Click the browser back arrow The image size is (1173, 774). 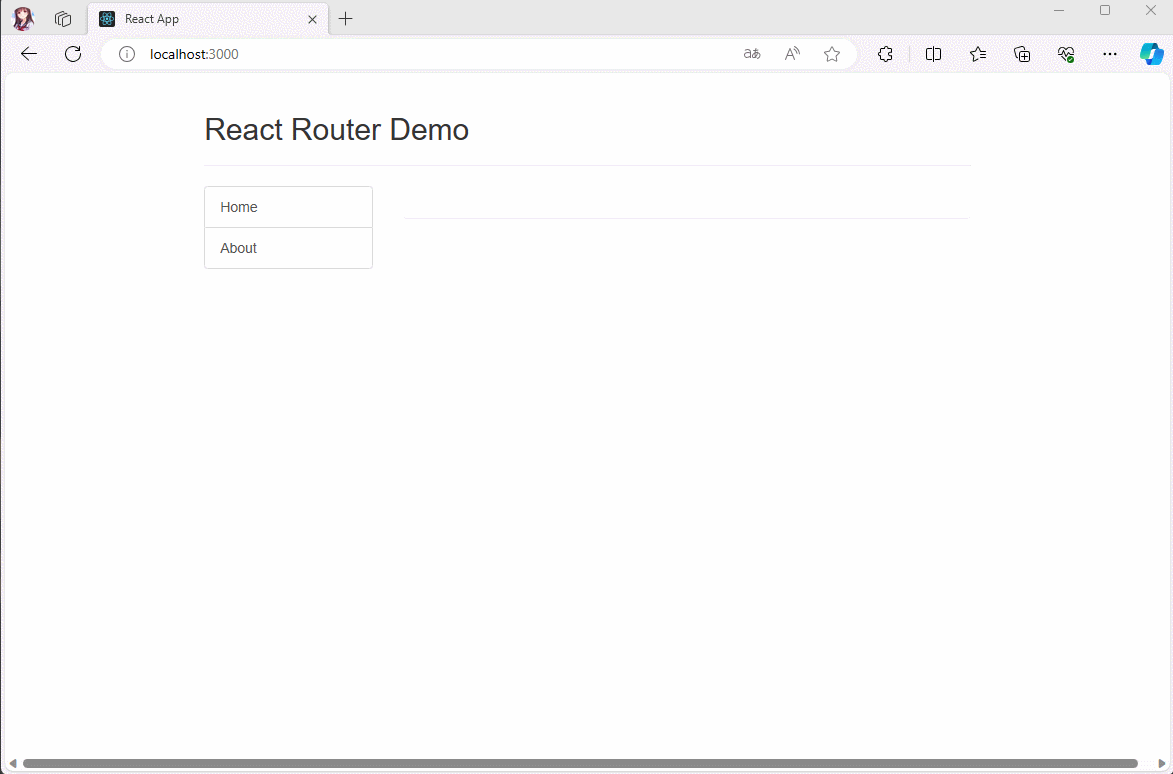[x=29, y=54]
